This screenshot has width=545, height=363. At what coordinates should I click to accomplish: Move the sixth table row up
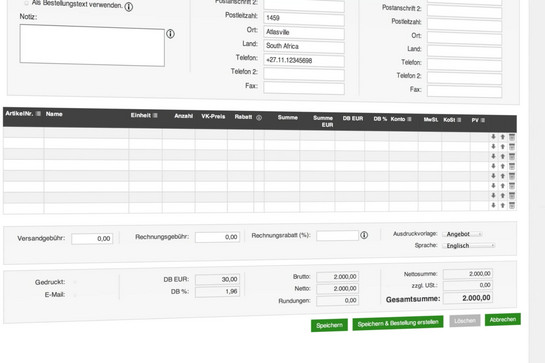(503, 186)
